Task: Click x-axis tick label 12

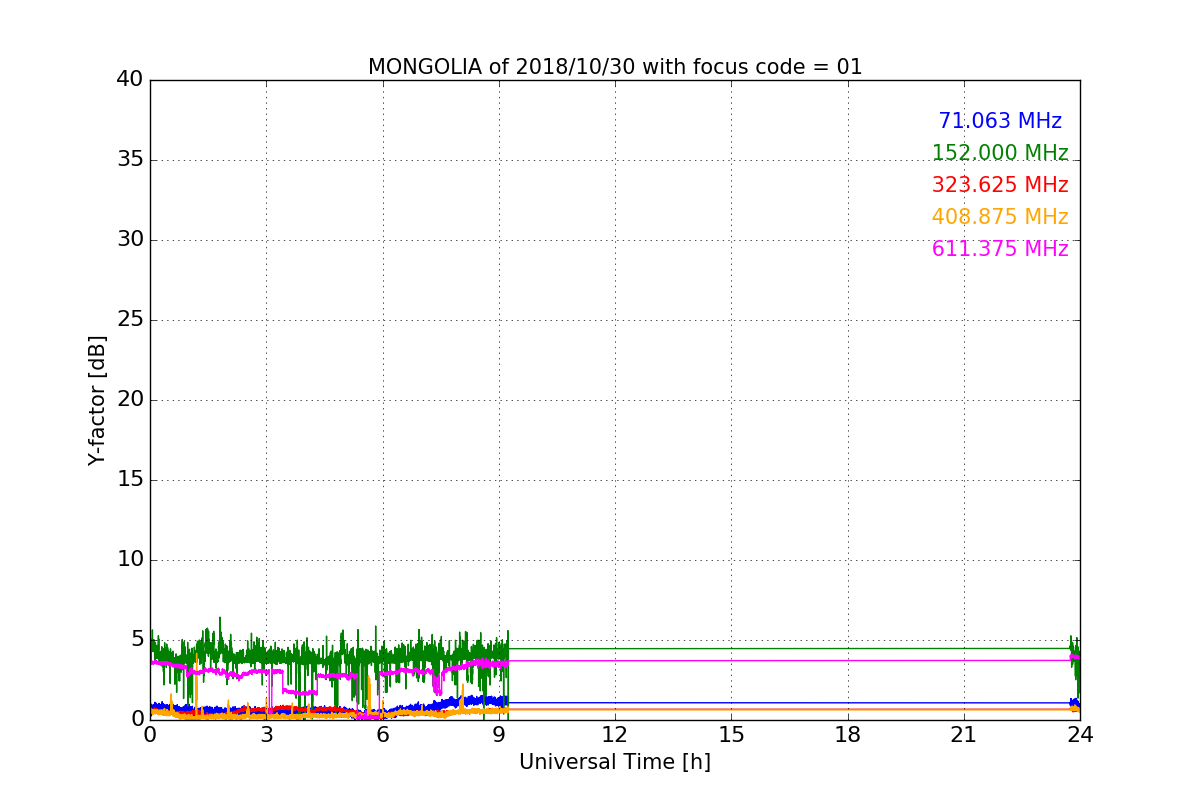Action: 615,734
